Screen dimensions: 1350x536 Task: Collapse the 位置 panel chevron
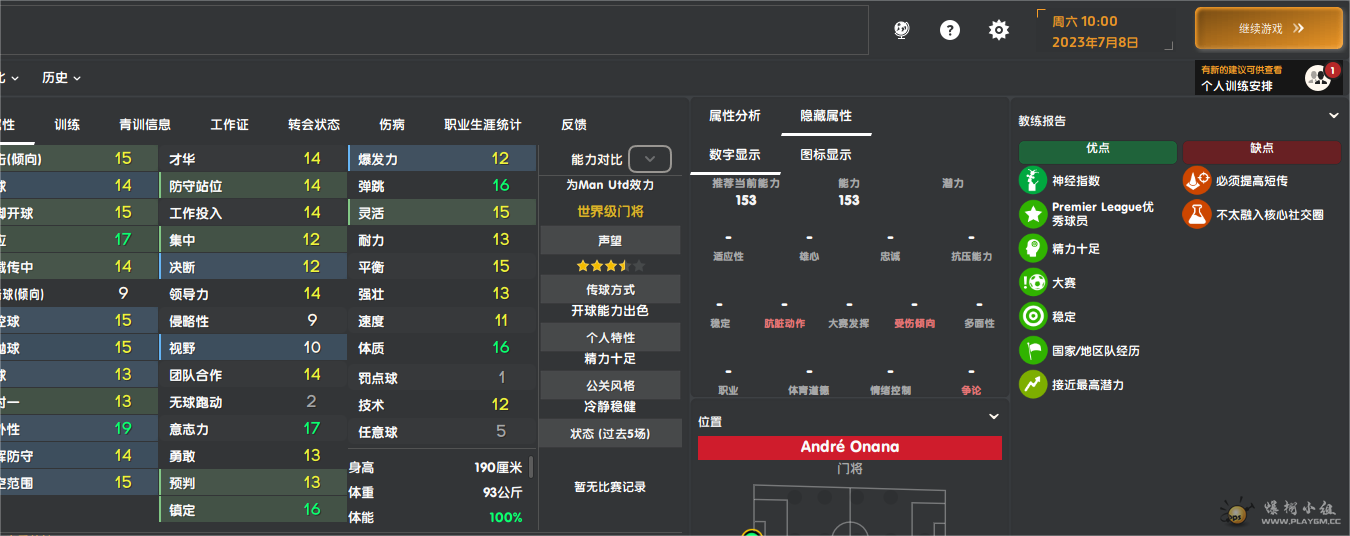(994, 416)
